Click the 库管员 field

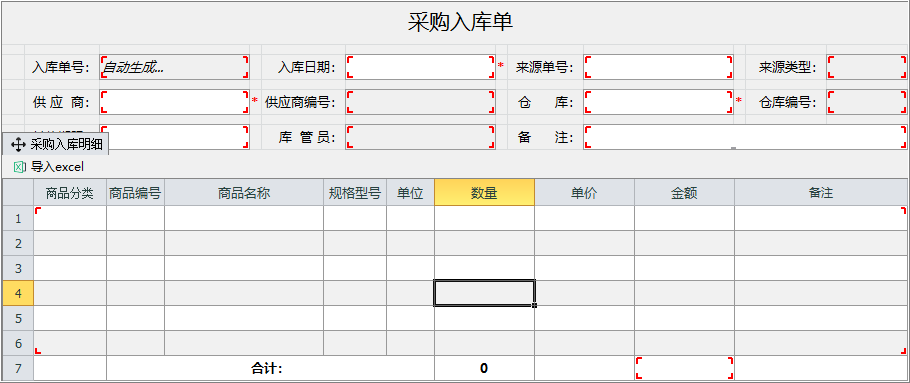(x=421, y=137)
